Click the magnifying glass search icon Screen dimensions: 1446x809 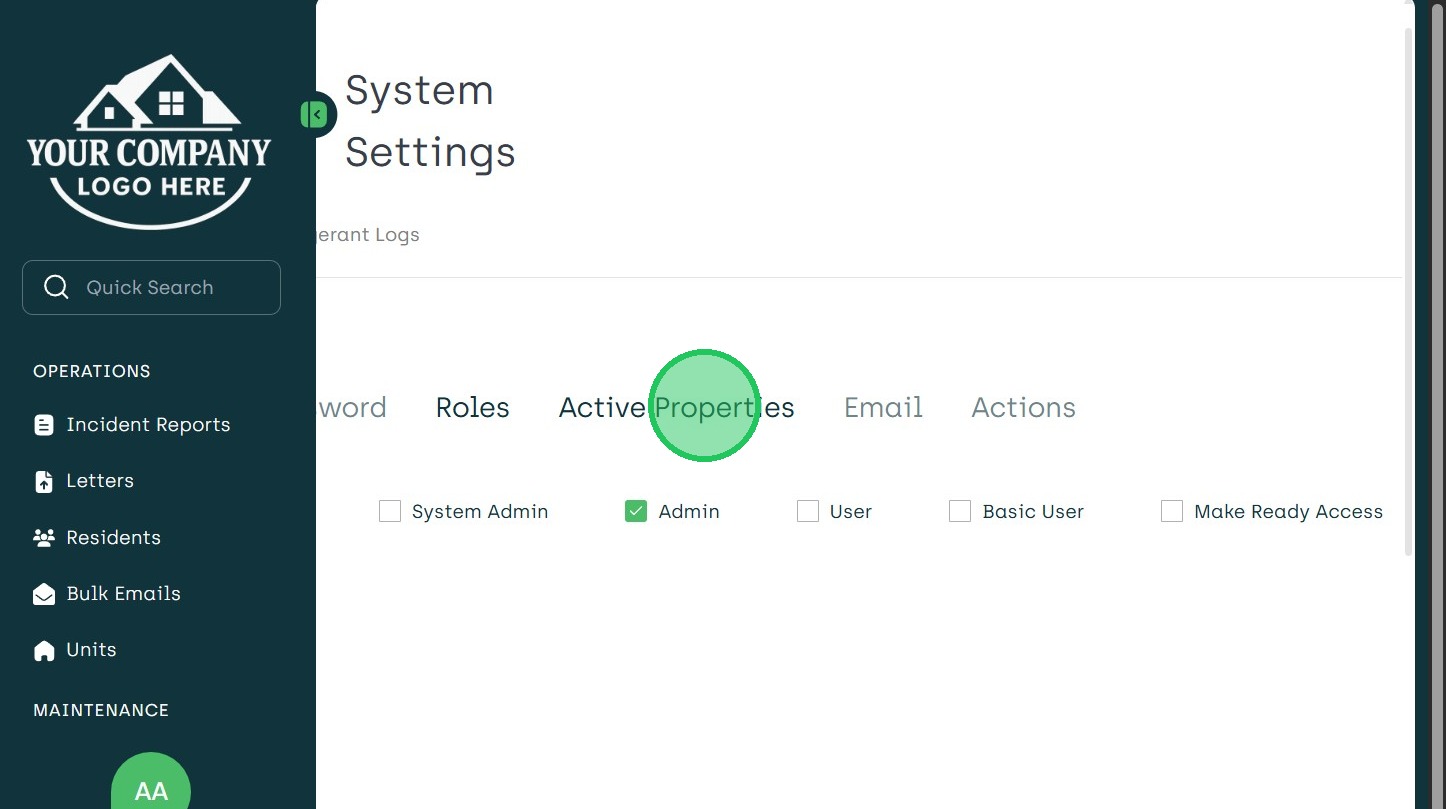point(57,288)
